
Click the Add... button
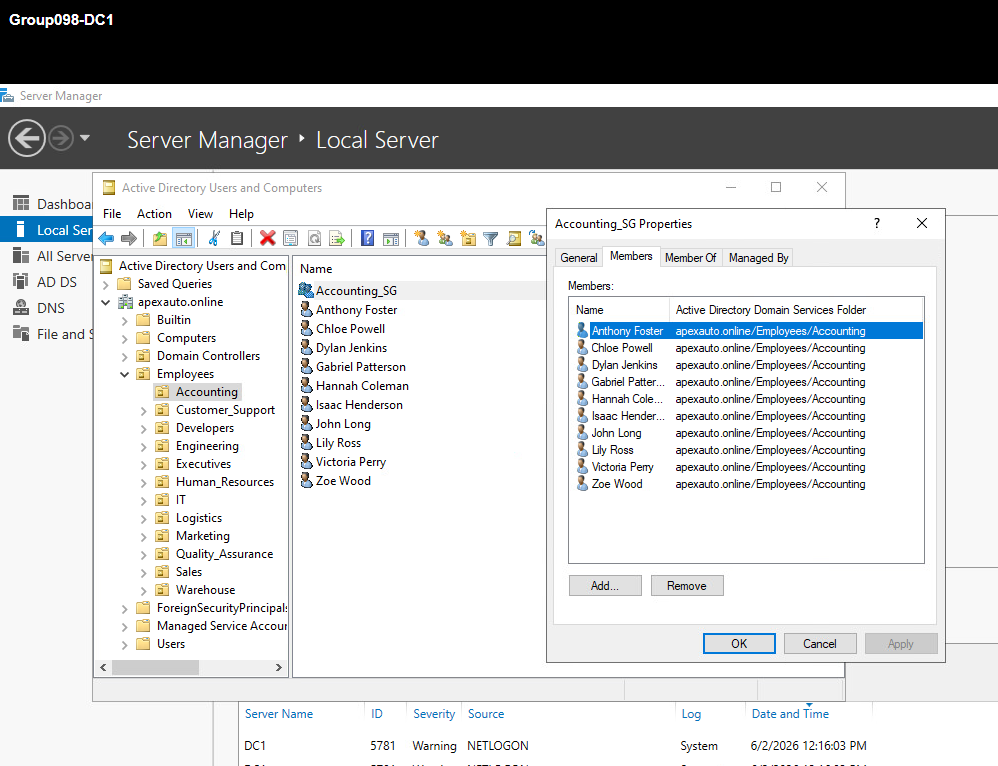pyautogui.click(x=605, y=586)
